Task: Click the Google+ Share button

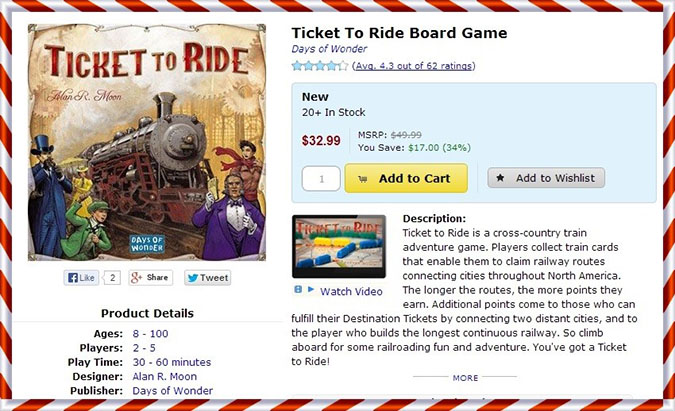Action: tap(151, 277)
